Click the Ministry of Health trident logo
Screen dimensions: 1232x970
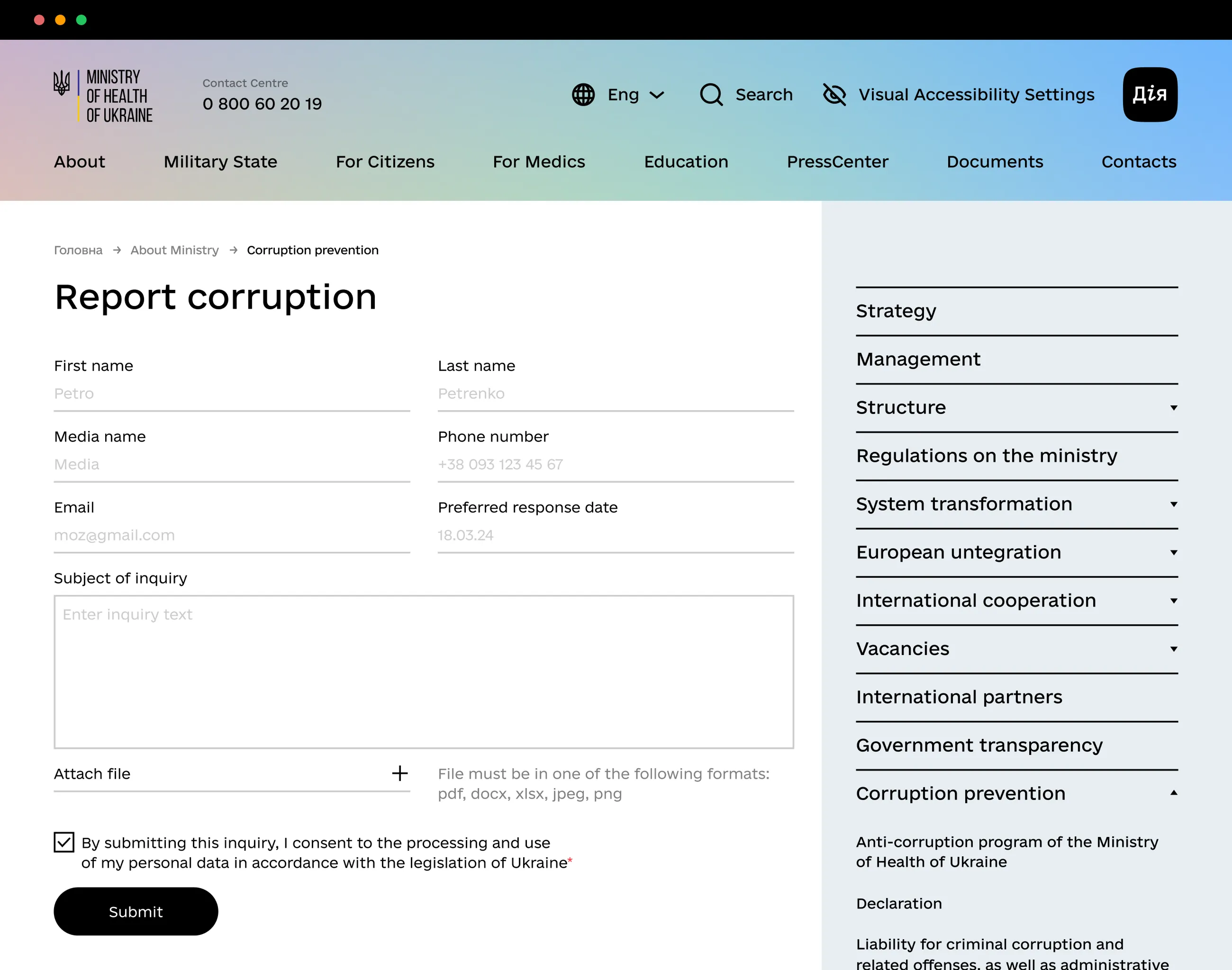(x=62, y=83)
